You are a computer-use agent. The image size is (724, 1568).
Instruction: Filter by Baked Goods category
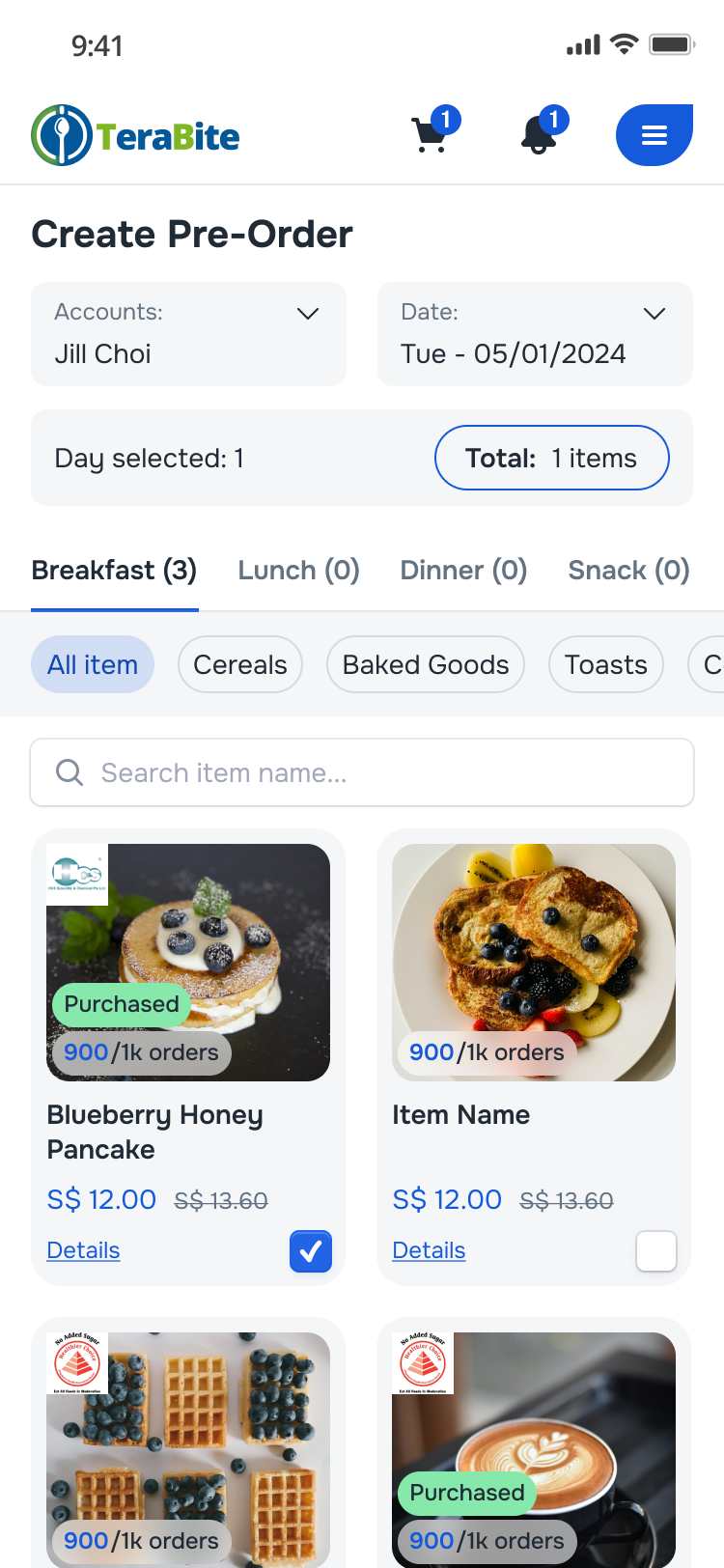click(x=426, y=664)
